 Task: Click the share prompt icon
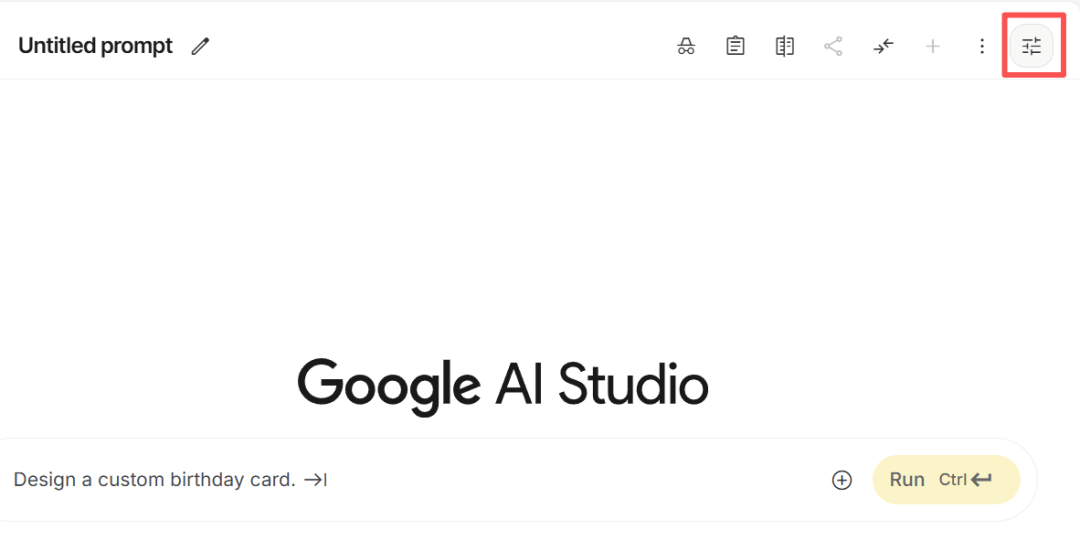[x=833, y=46]
